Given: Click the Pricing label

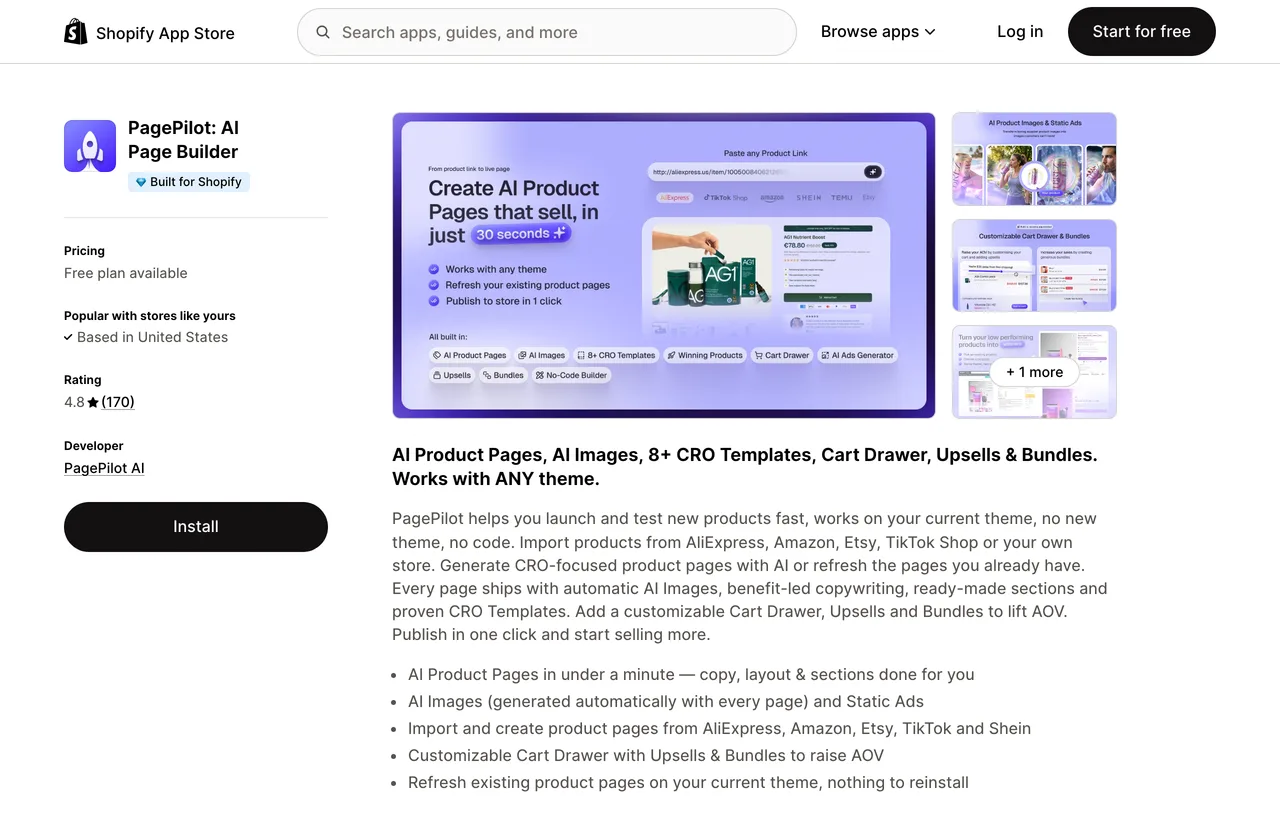Looking at the screenshot, I should (x=84, y=251).
